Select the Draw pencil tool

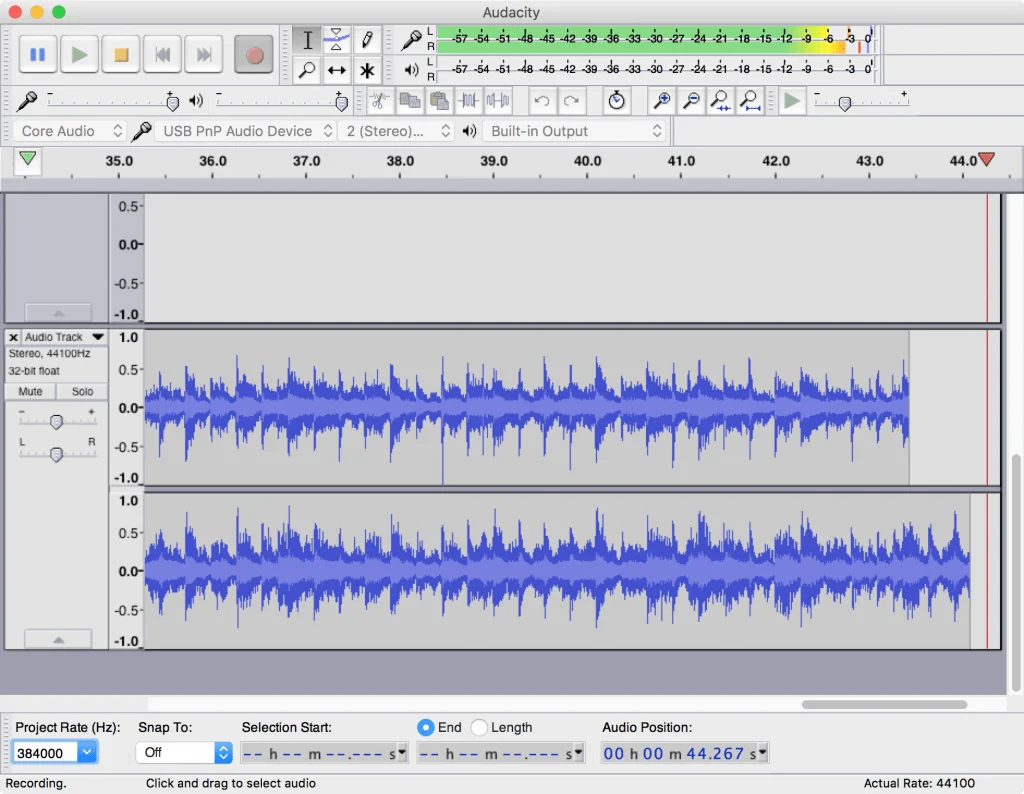coord(367,40)
